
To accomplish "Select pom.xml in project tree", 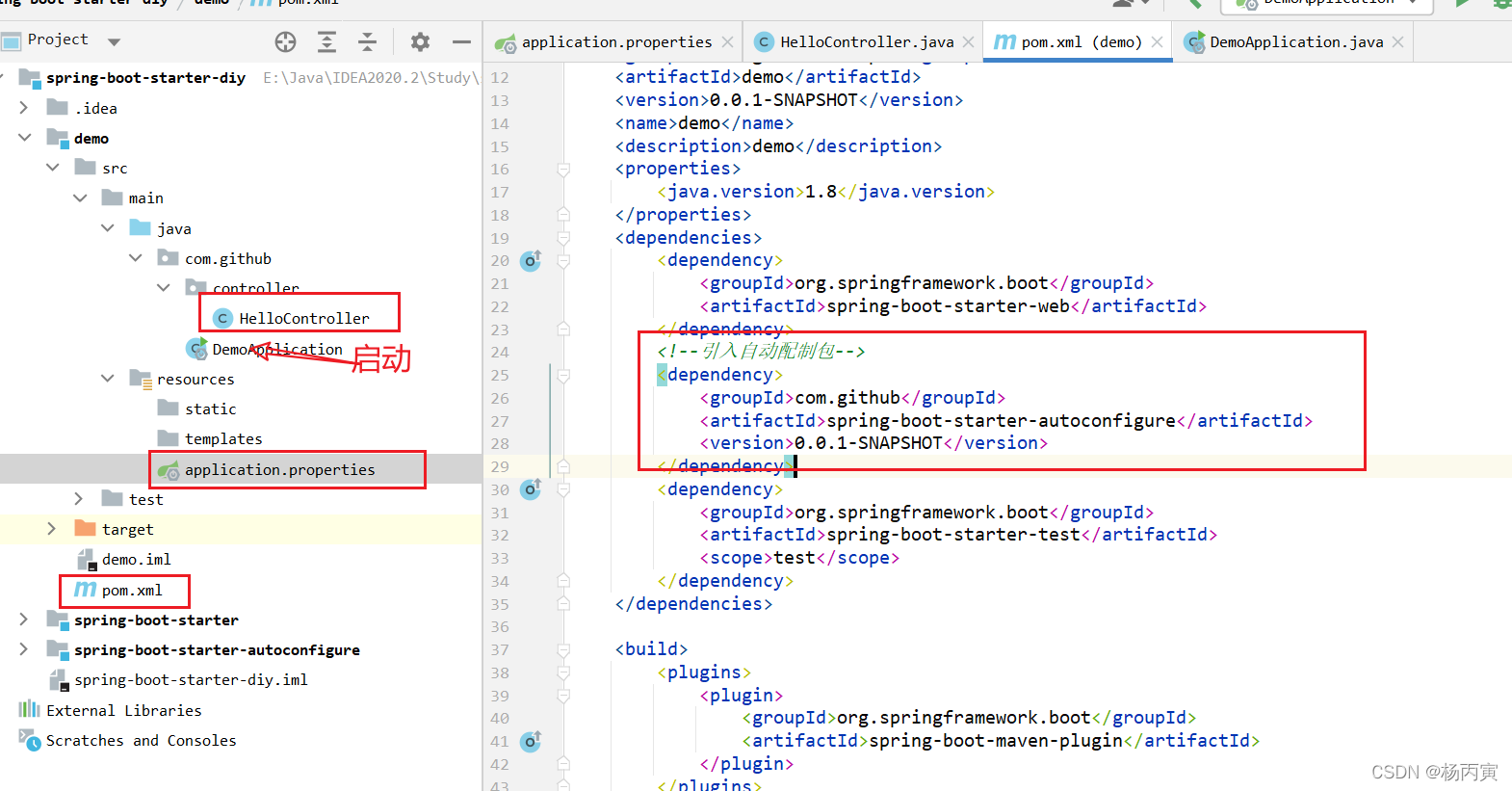I will pyautogui.click(x=132, y=590).
